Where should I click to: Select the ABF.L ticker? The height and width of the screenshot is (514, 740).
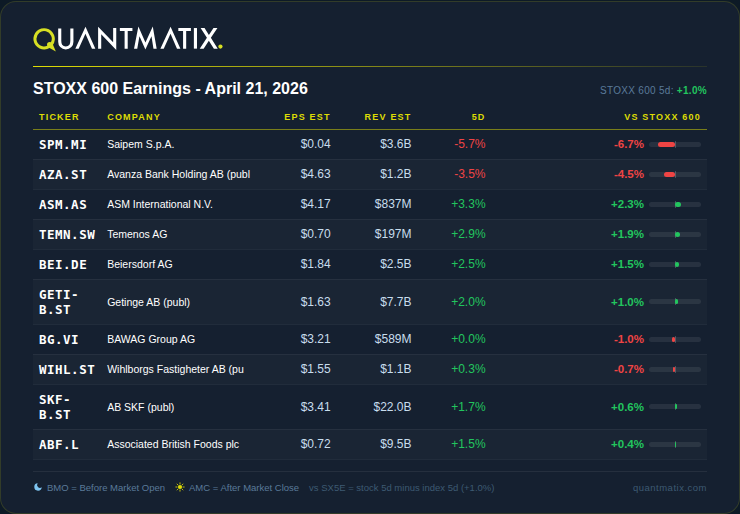tap(59, 445)
